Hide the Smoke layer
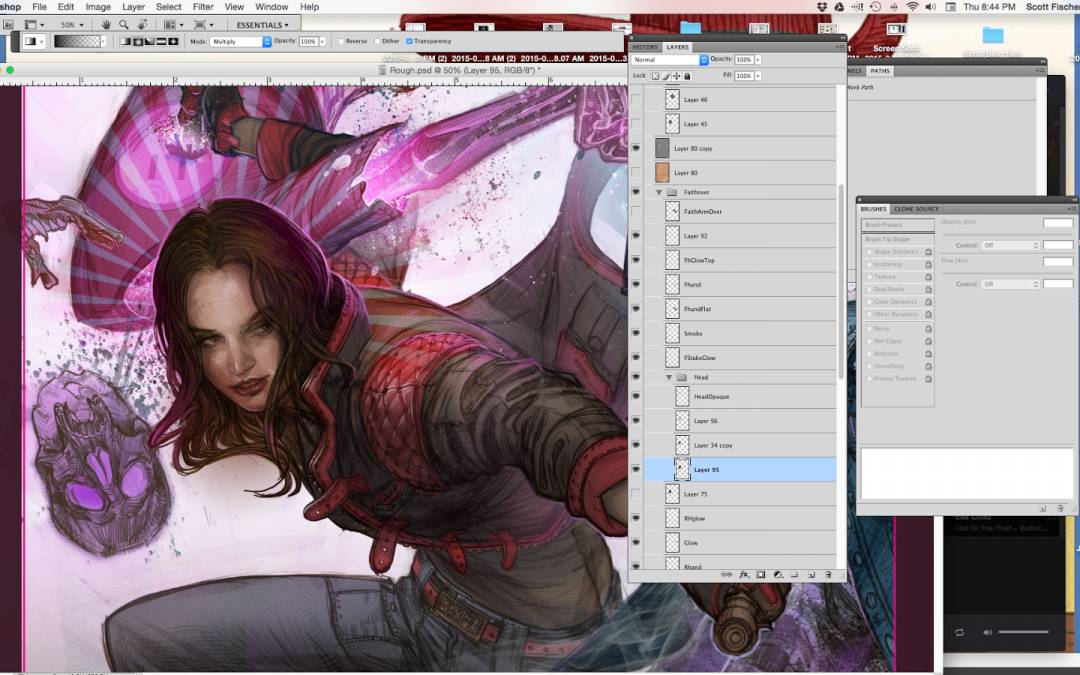 [636, 333]
